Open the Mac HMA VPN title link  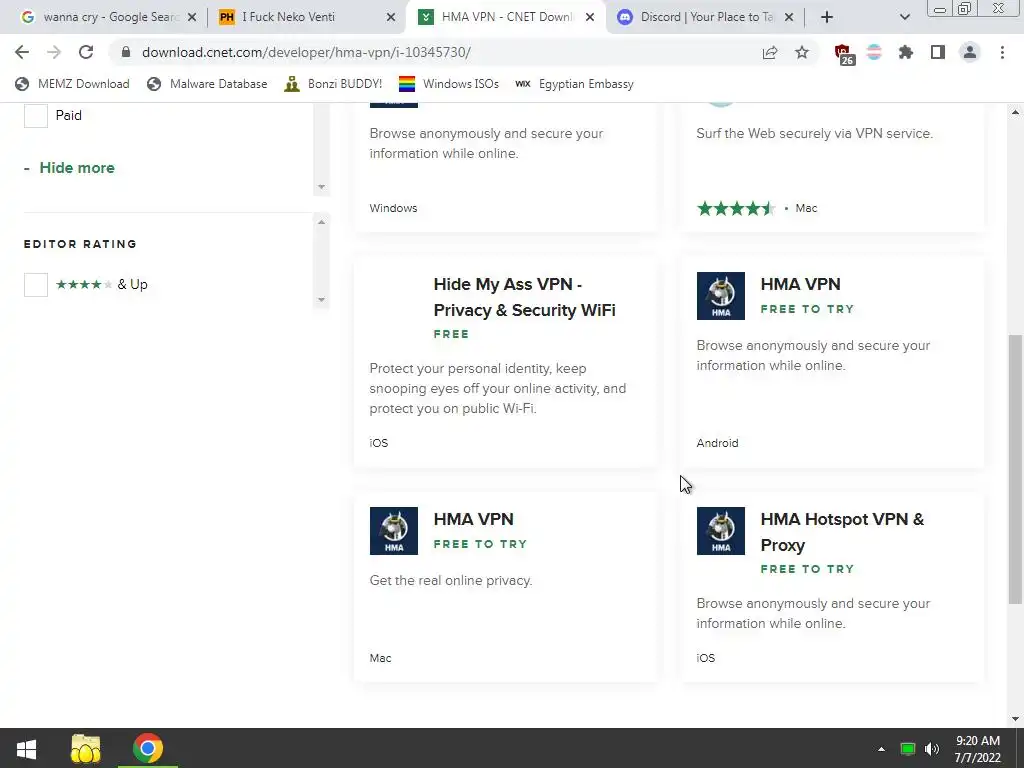pos(473,519)
